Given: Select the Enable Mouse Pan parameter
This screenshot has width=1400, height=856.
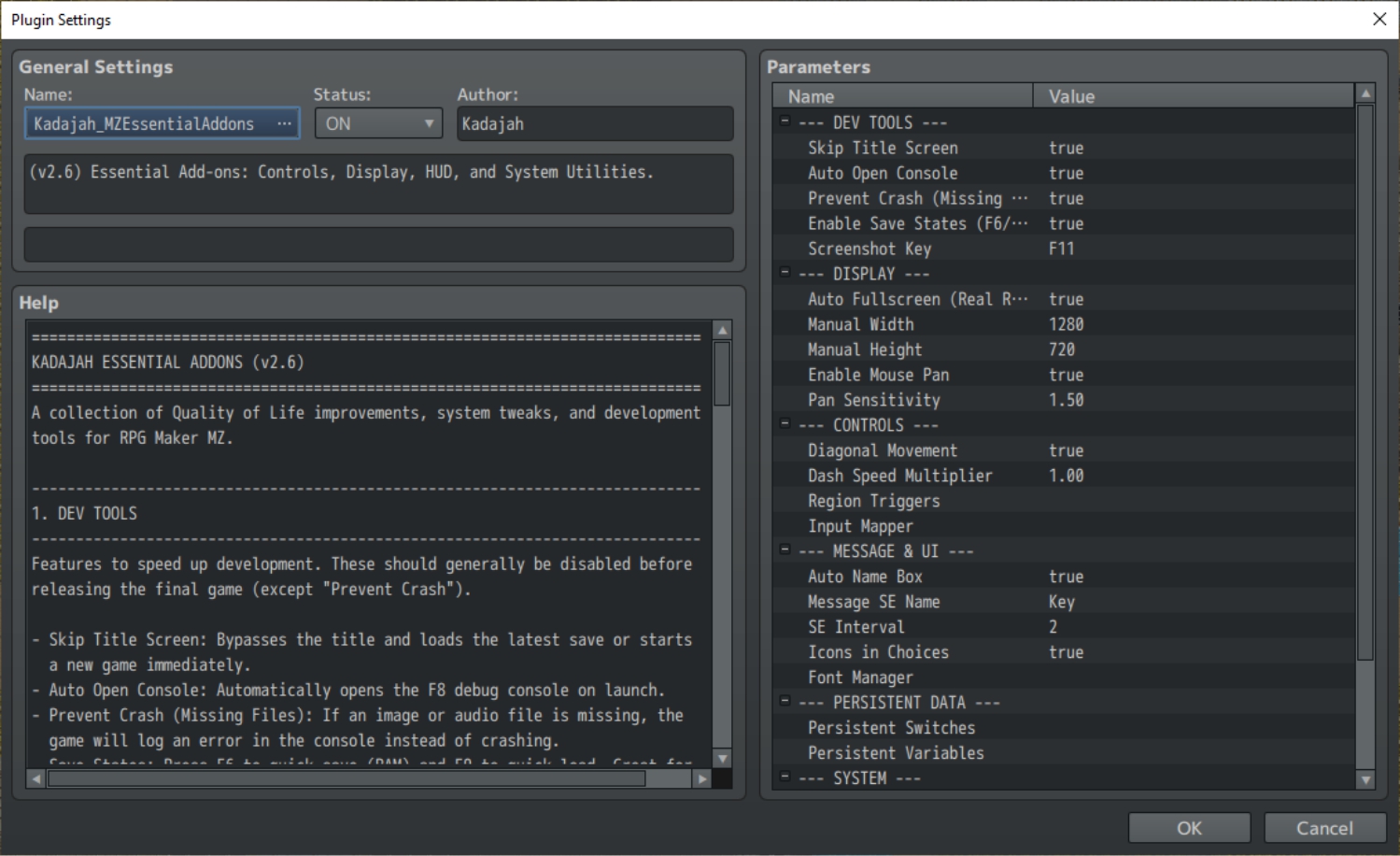Looking at the screenshot, I should (1064, 375).
